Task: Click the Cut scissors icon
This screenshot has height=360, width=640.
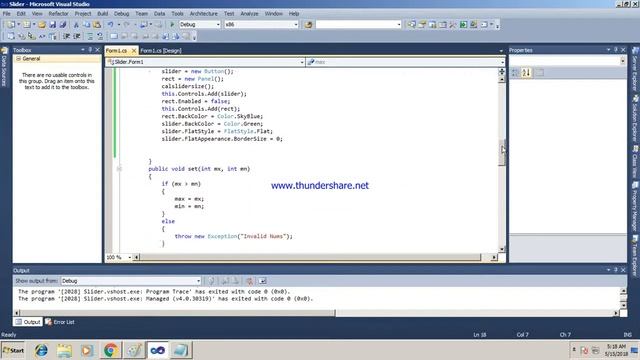Action: point(76,24)
